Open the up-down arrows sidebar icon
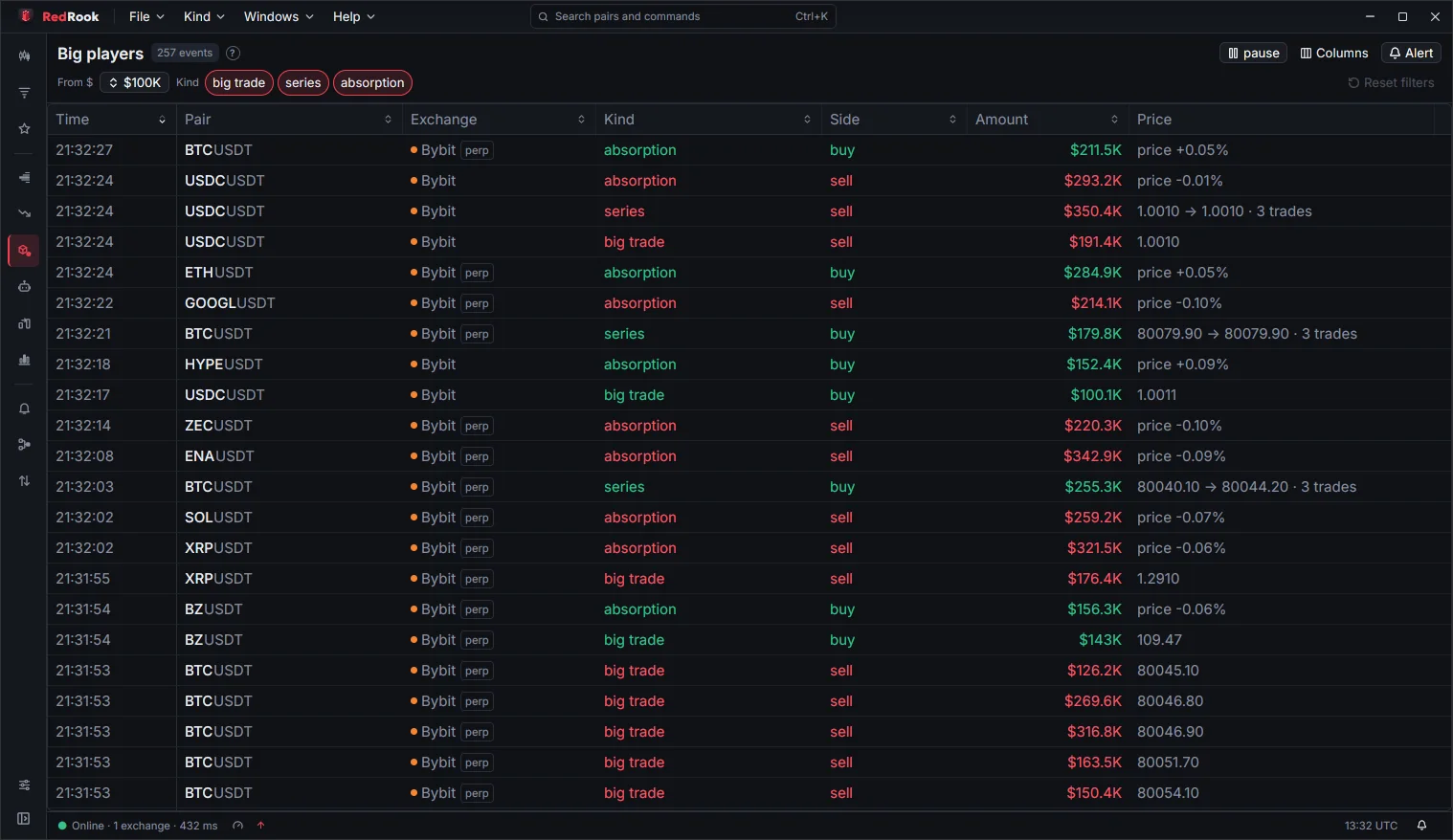 (24, 481)
